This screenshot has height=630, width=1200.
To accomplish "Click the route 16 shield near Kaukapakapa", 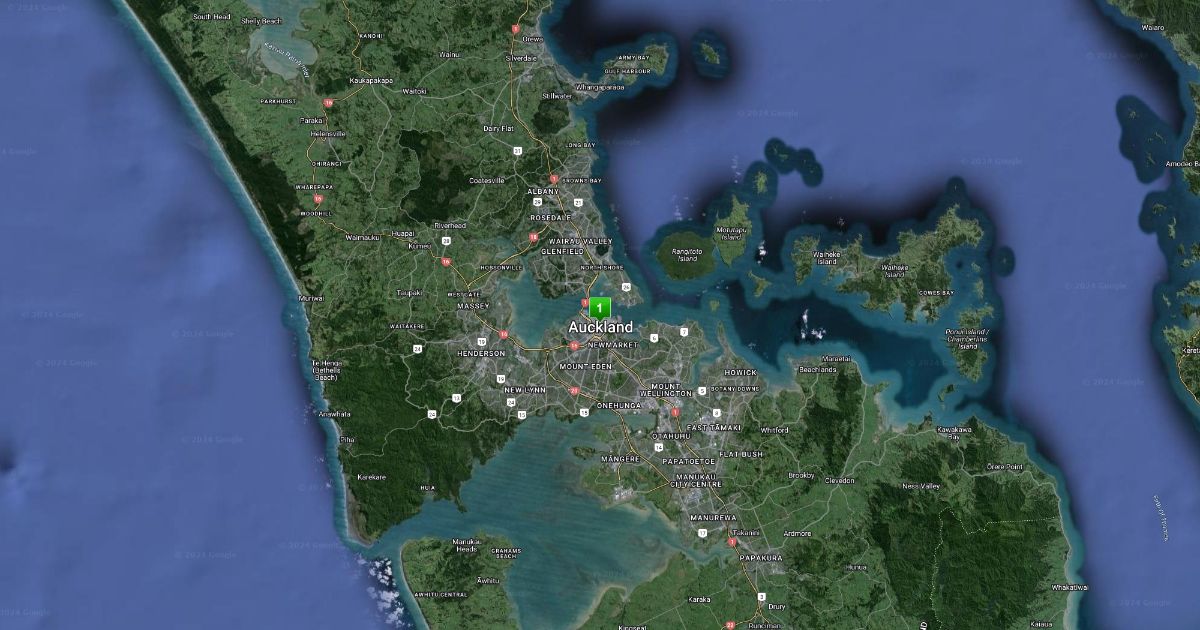I will click(x=327, y=103).
